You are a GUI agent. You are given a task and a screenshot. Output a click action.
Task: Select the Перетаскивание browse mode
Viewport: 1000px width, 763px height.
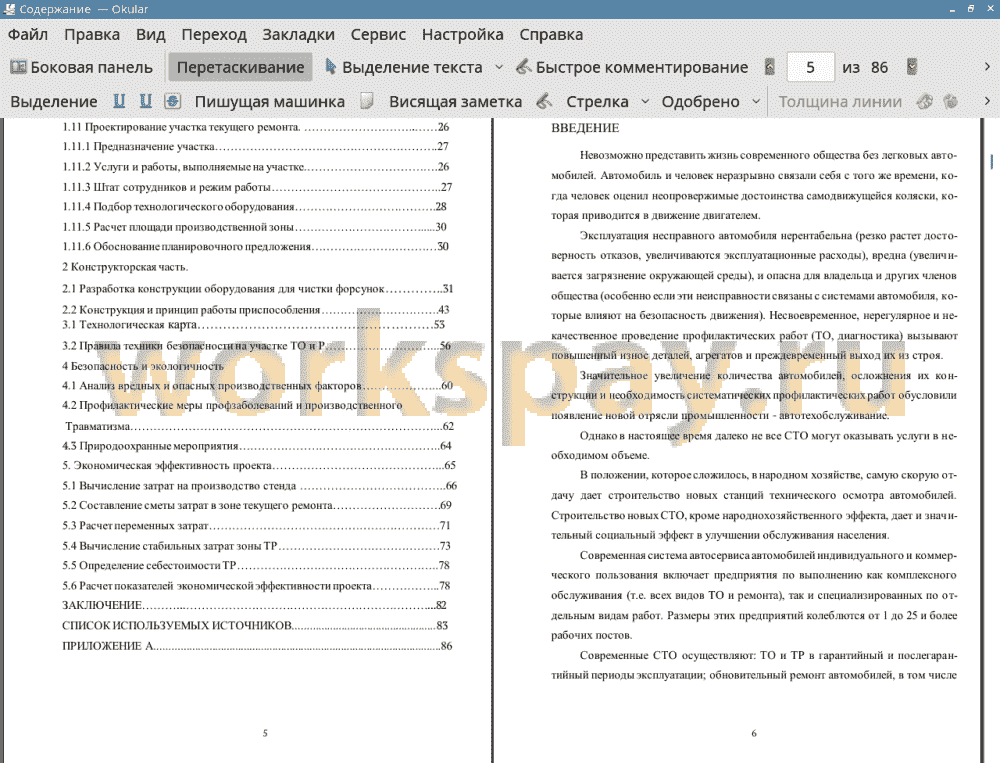tap(240, 67)
